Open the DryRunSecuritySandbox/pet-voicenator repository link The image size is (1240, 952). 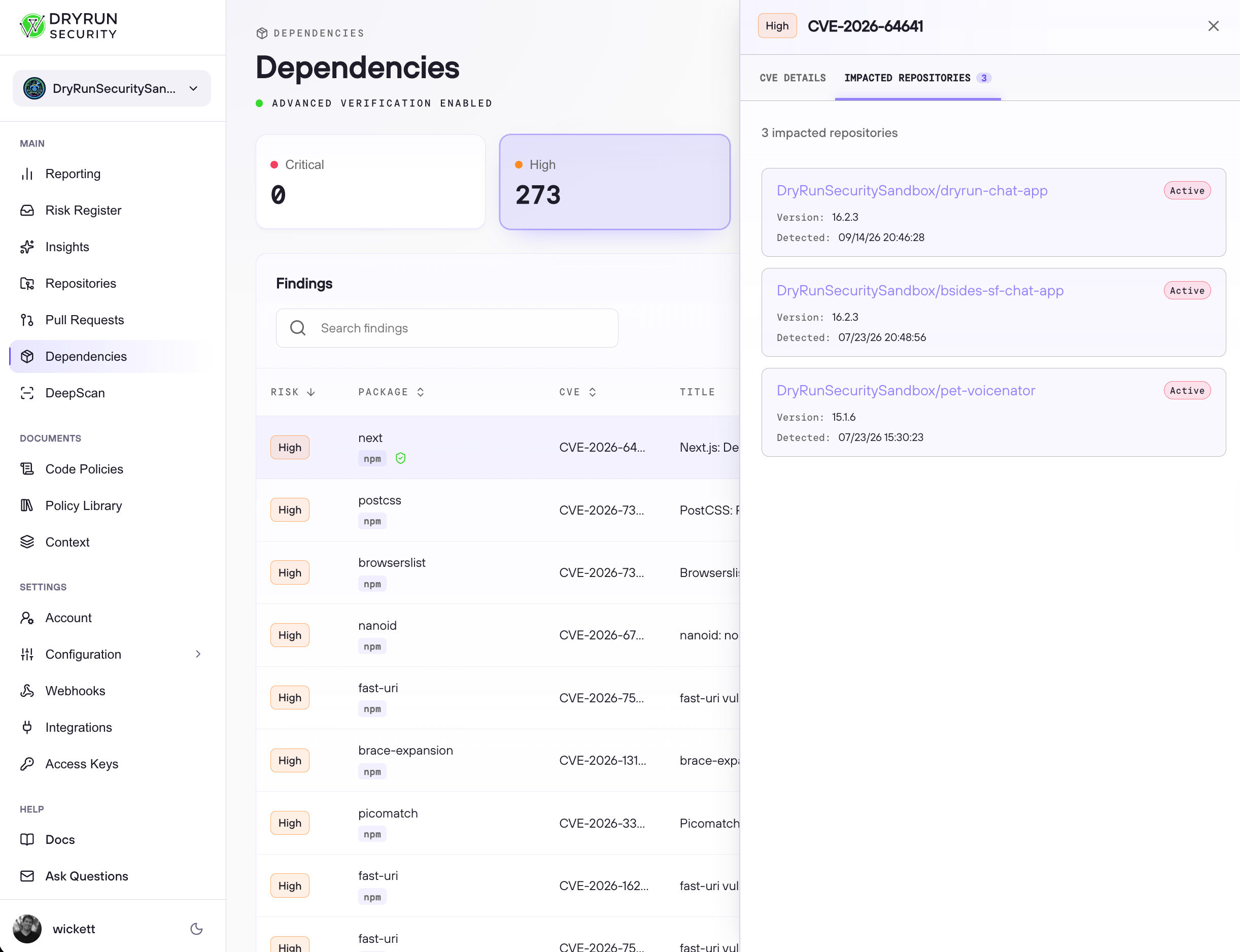pyautogui.click(x=906, y=390)
